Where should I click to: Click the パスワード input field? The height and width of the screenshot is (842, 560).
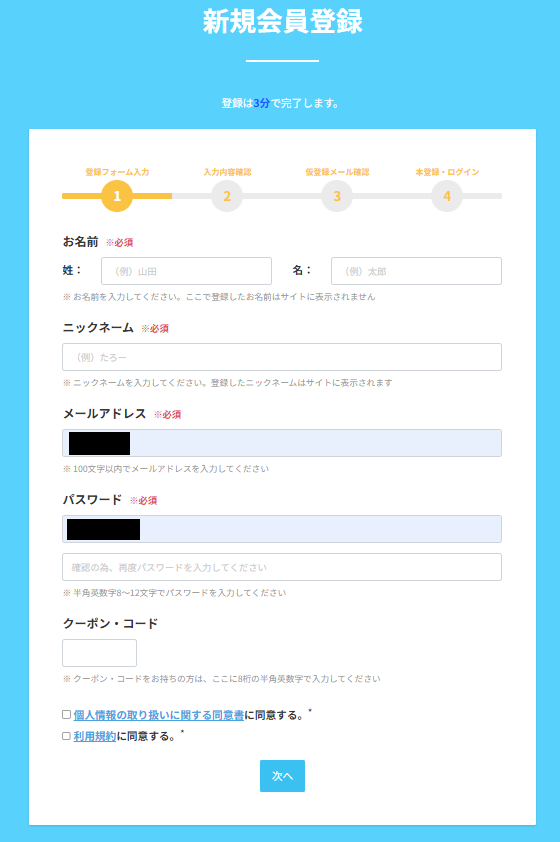point(282,529)
